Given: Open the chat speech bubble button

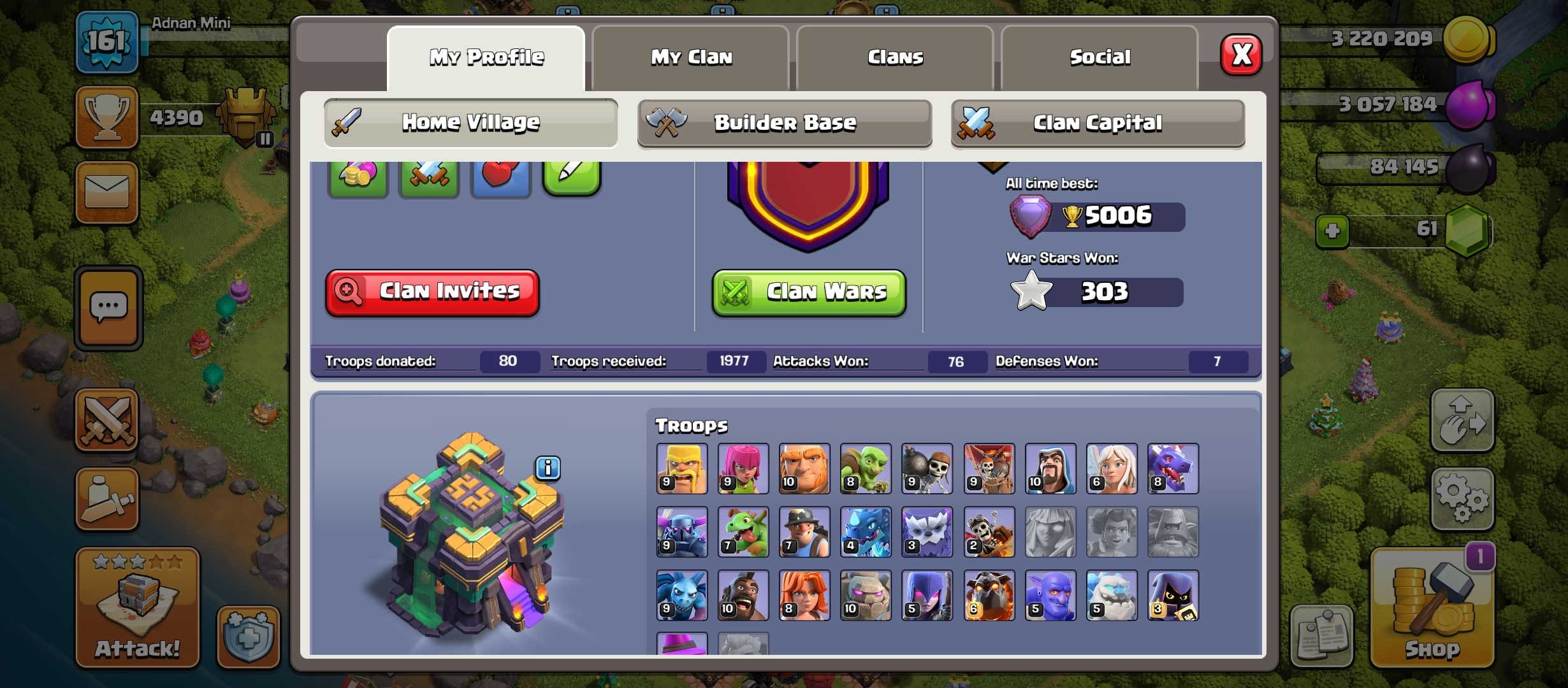Looking at the screenshot, I should click(108, 308).
